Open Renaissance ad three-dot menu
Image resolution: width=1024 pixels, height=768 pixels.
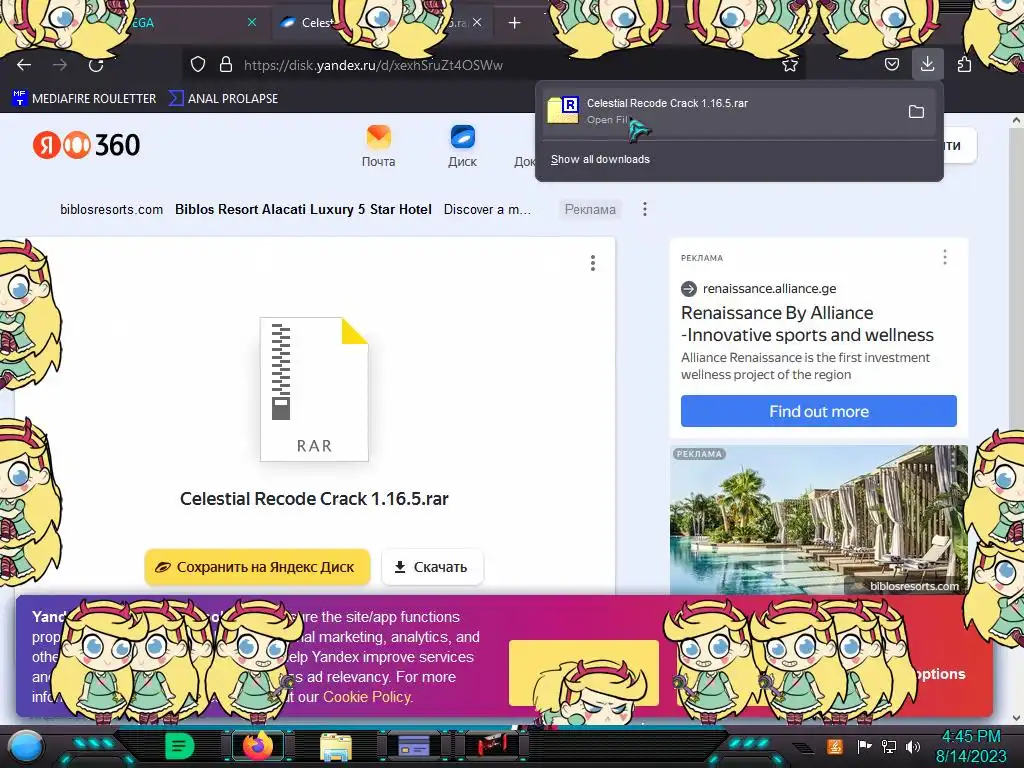pyautogui.click(x=944, y=257)
